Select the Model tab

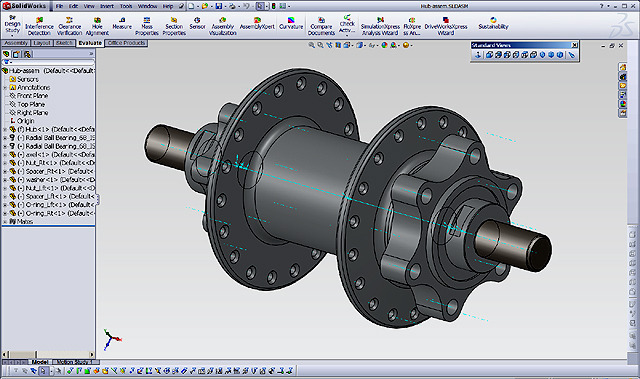coord(40,362)
